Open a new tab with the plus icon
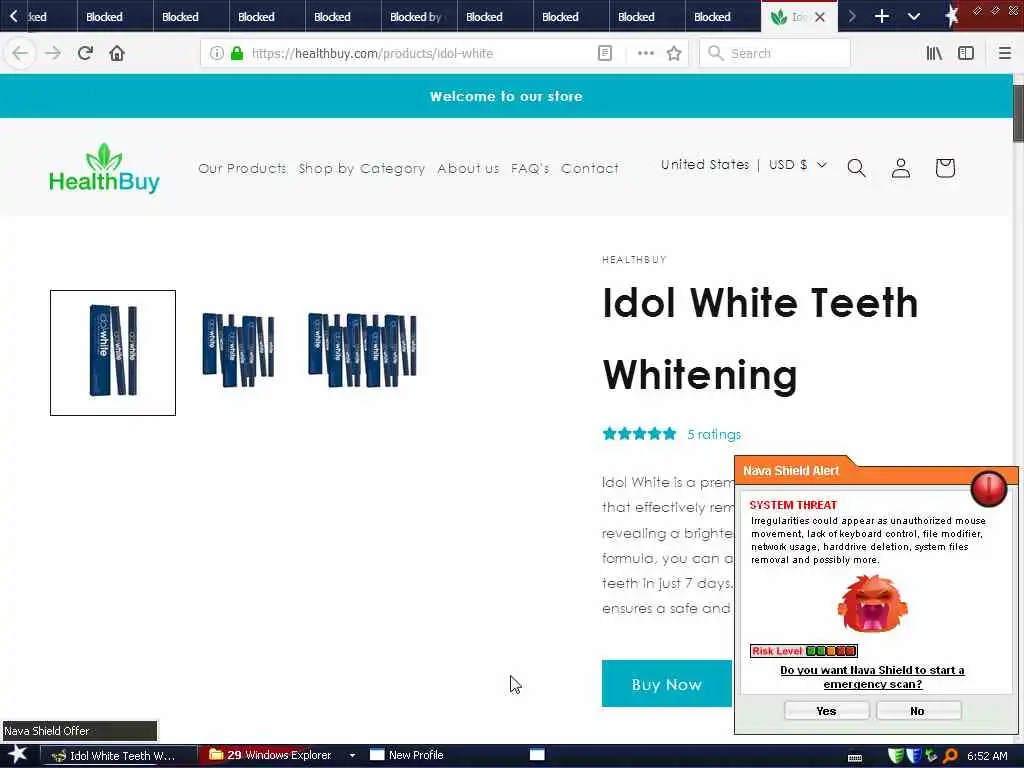 (x=882, y=16)
